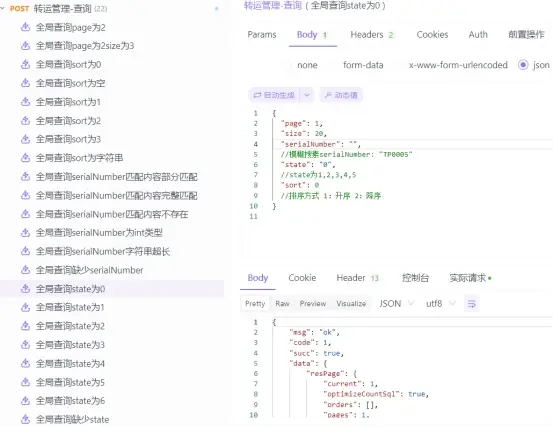The height and width of the screenshot is (427, 554).
Task: Click the 自动生成 button
Action: (x=274, y=95)
